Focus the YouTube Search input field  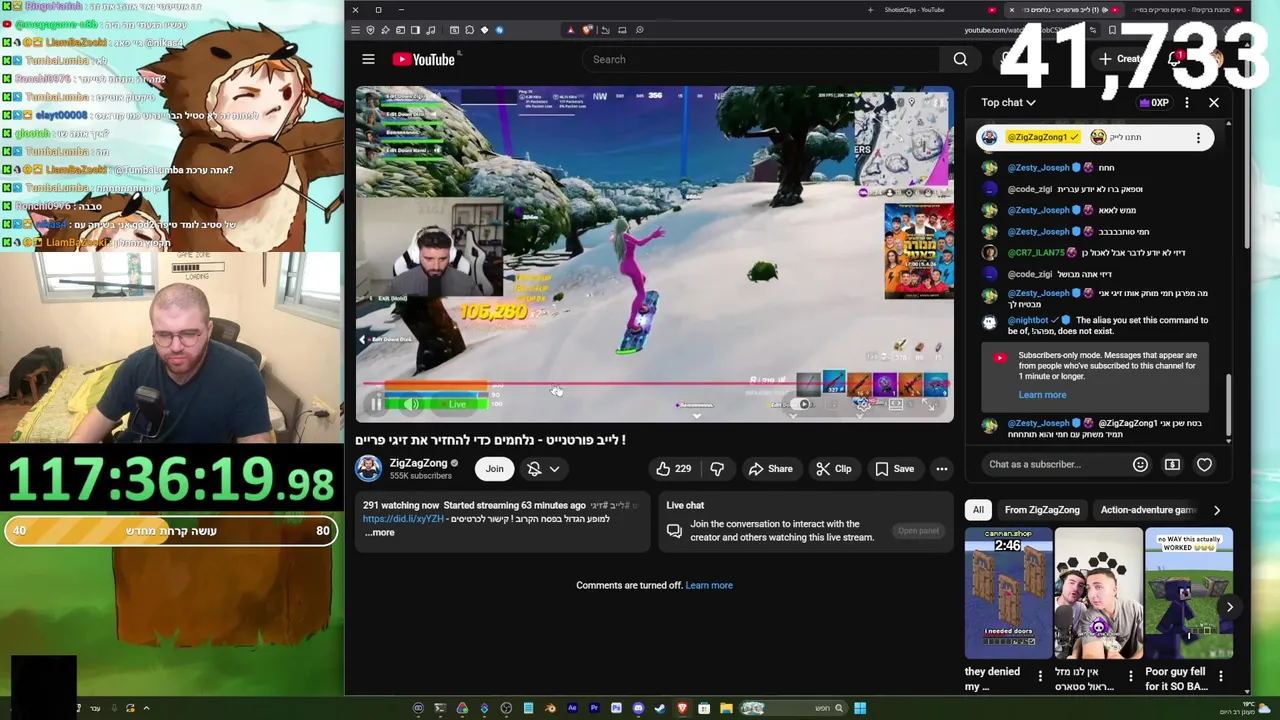tap(762, 59)
